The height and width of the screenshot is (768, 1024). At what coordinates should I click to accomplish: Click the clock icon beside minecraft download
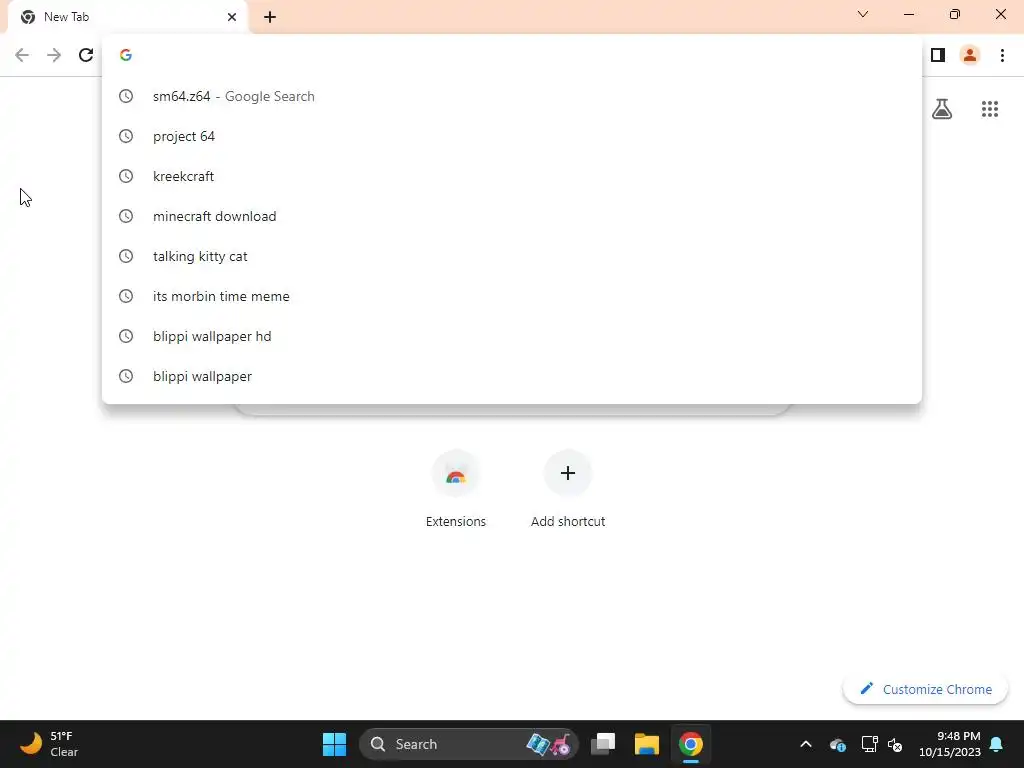point(126,216)
